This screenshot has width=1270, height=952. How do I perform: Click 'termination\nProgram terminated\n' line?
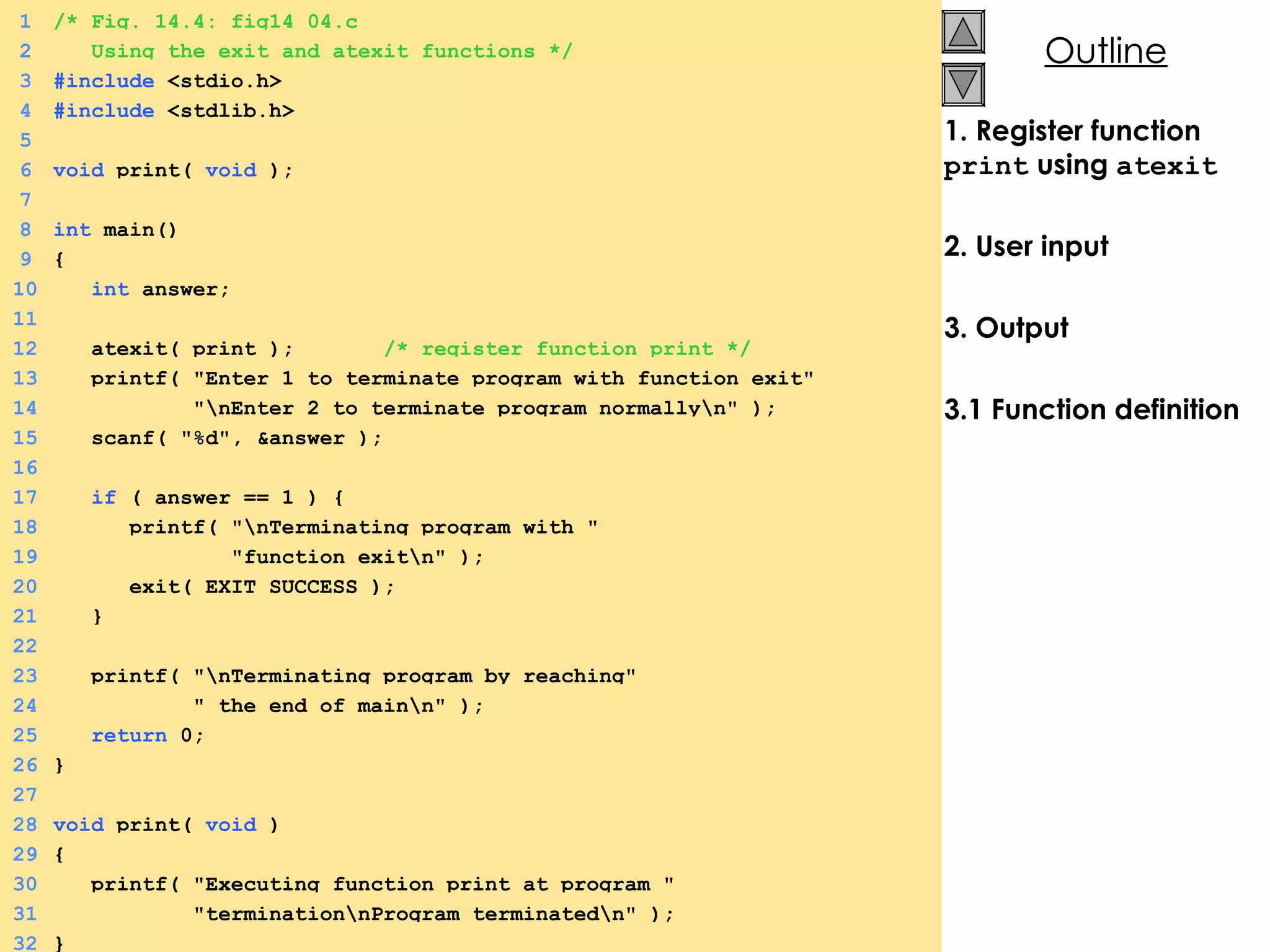pyautogui.click(x=433, y=914)
